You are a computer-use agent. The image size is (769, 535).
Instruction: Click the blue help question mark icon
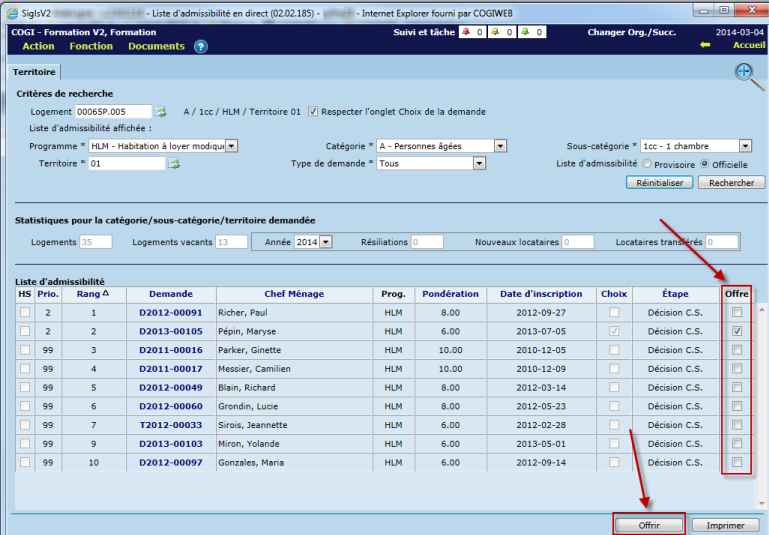(x=201, y=46)
